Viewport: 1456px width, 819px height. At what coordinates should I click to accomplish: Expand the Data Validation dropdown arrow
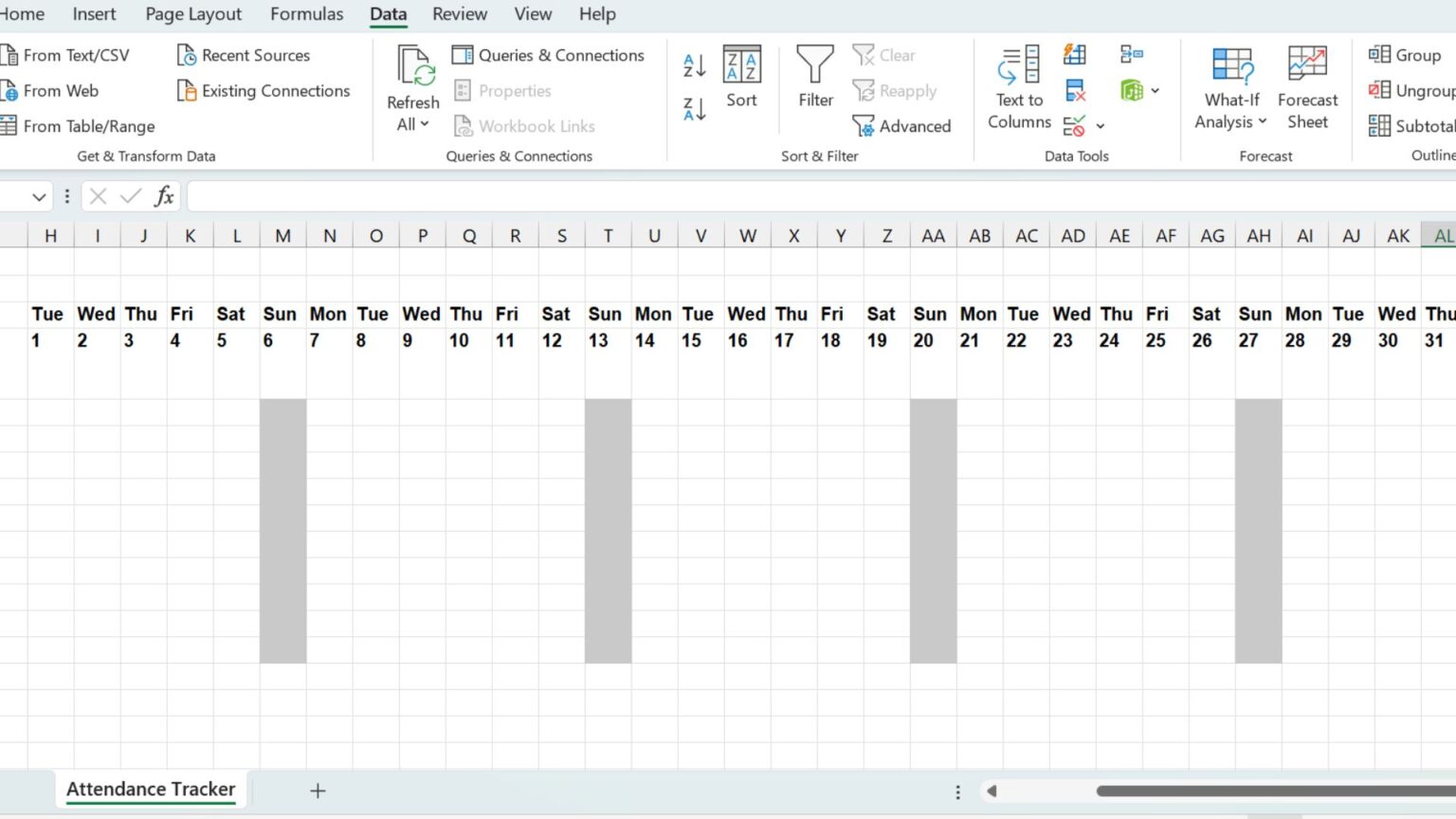[x=1101, y=125]
